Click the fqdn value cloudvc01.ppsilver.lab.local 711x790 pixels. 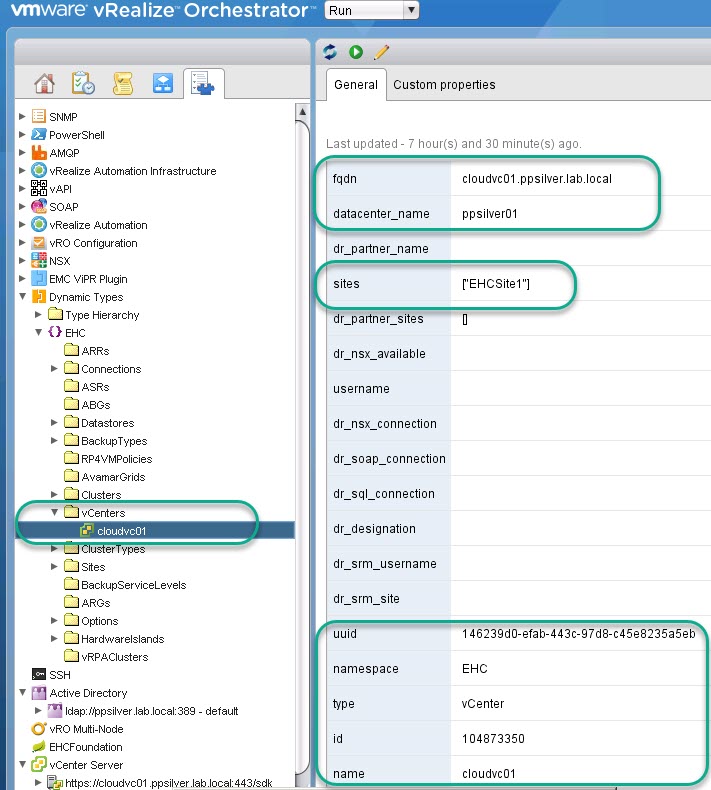coord(537,179)
